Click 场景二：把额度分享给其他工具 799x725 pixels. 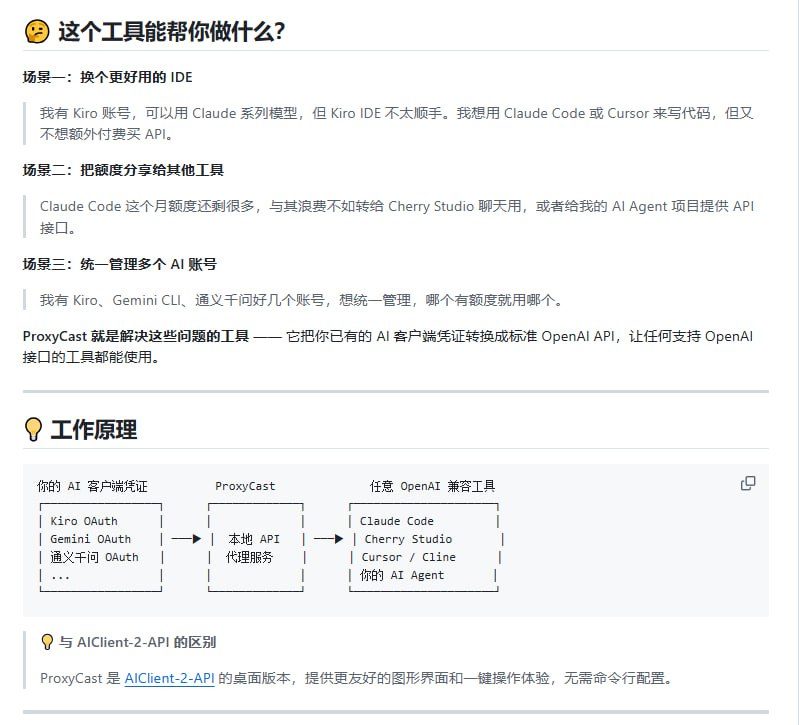pos(123,170)
